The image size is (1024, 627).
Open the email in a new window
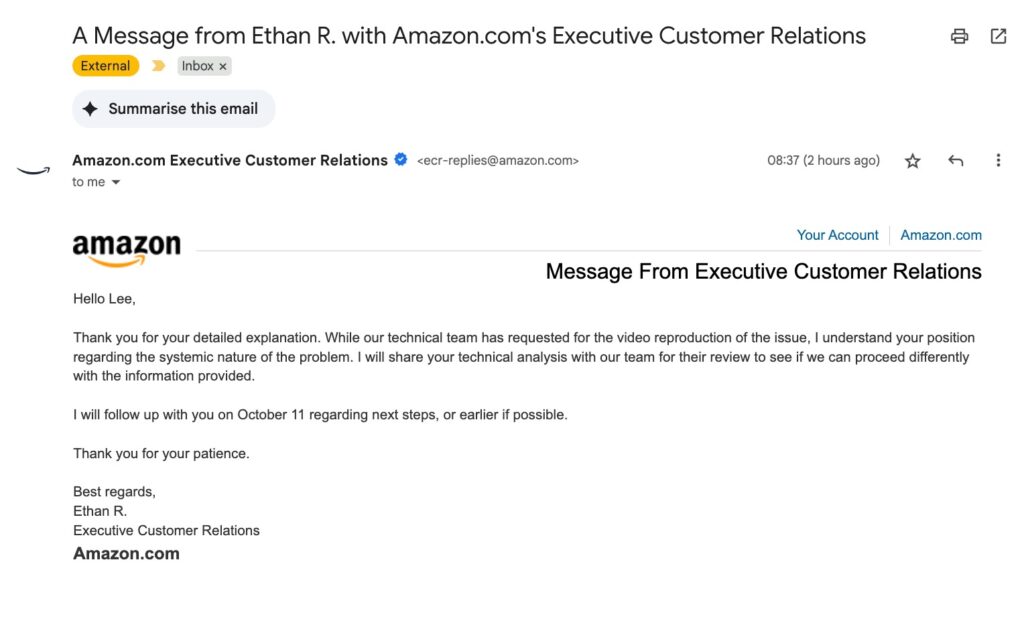click(997, 36)
